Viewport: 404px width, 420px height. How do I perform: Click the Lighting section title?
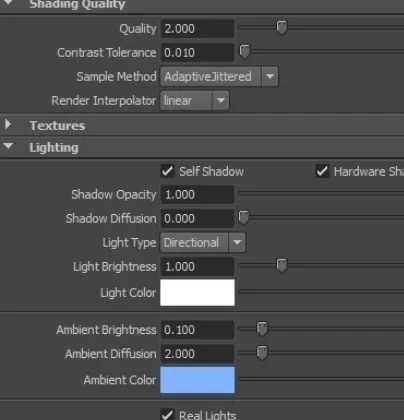54,148
